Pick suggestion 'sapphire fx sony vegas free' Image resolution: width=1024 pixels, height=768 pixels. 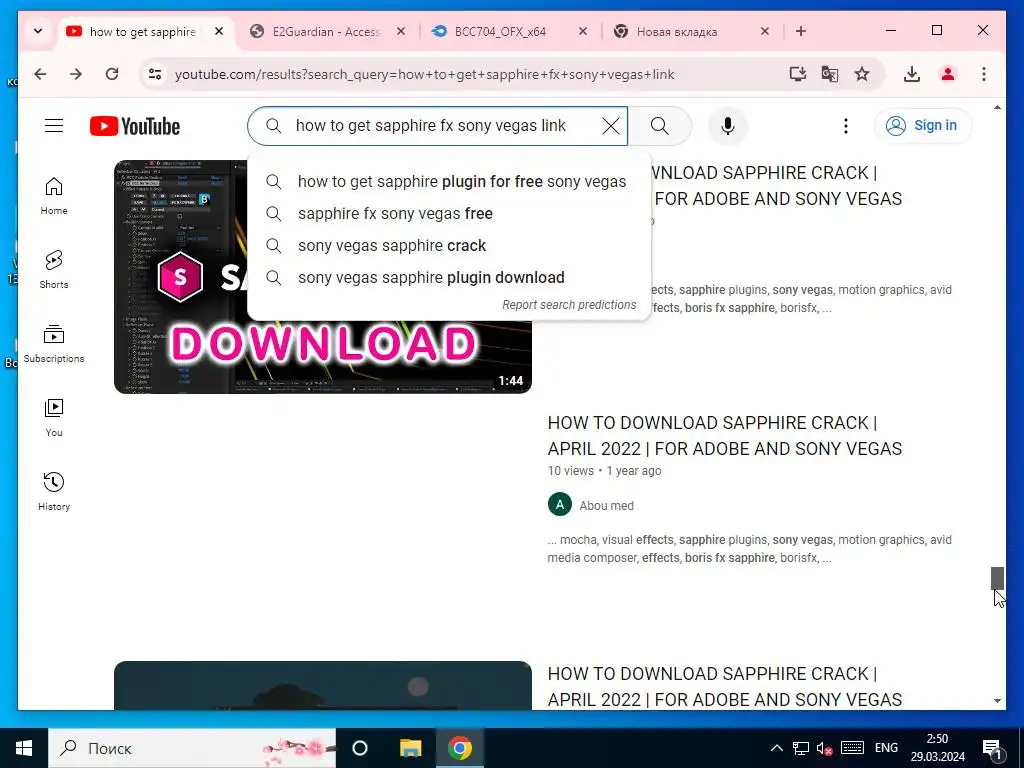click(x=449, y=214)
